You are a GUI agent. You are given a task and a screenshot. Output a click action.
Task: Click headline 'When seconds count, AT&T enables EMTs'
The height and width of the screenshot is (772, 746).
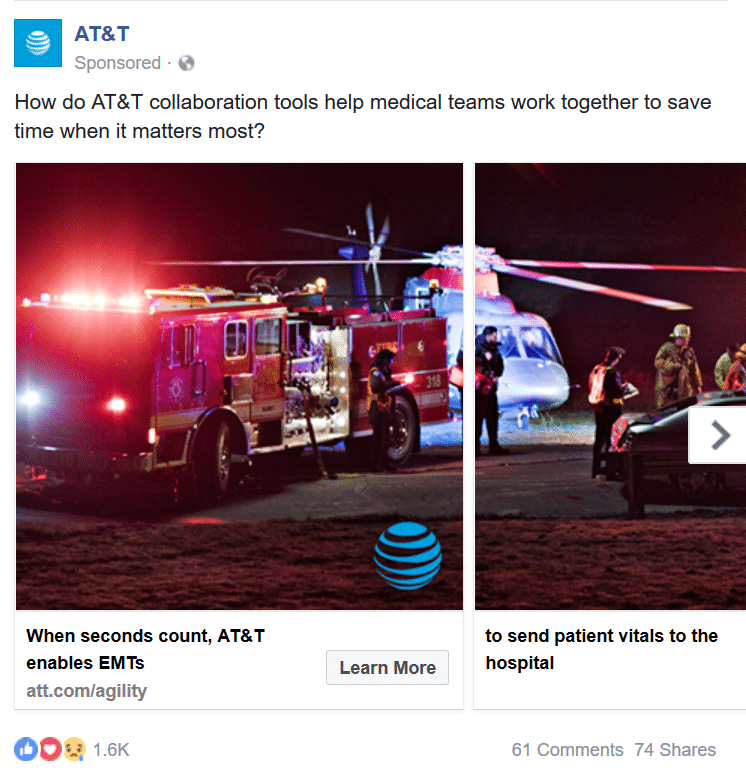[x=145, y=649]
